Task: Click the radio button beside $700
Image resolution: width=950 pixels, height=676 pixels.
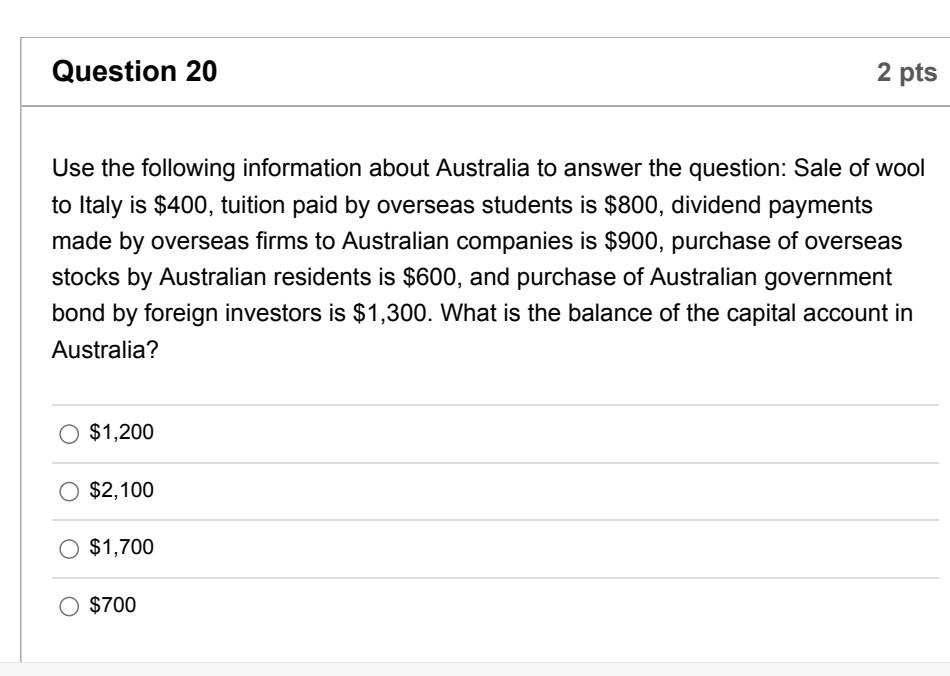Action: click(68, 605)
